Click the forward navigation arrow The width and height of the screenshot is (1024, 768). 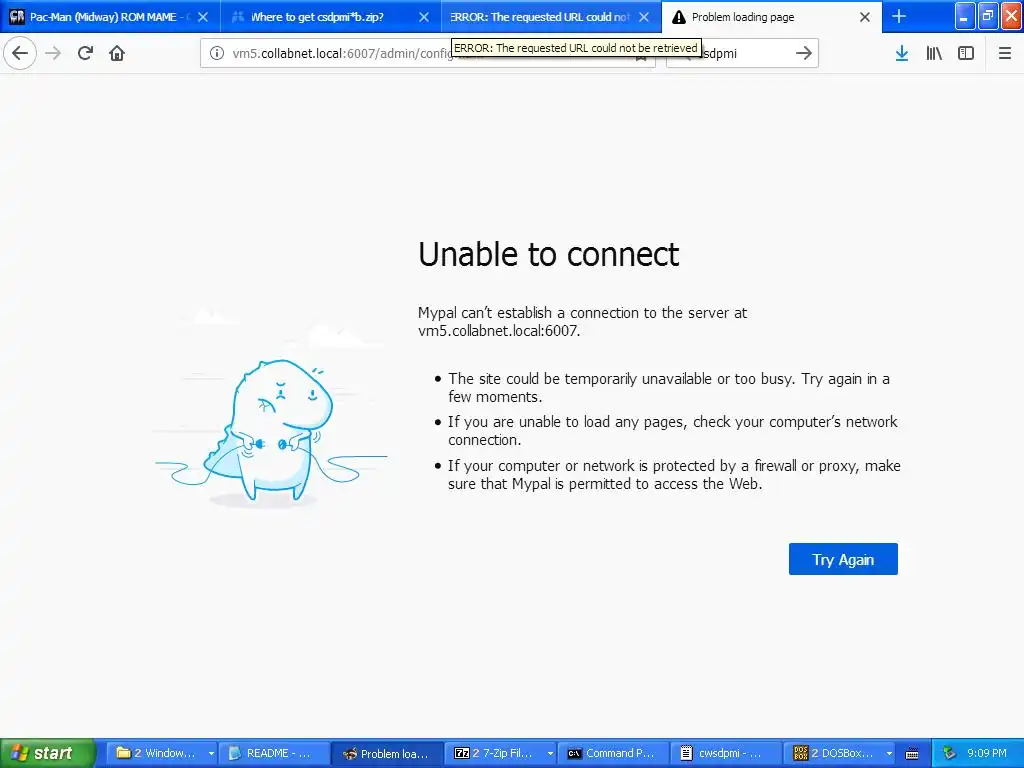[53, 53]
